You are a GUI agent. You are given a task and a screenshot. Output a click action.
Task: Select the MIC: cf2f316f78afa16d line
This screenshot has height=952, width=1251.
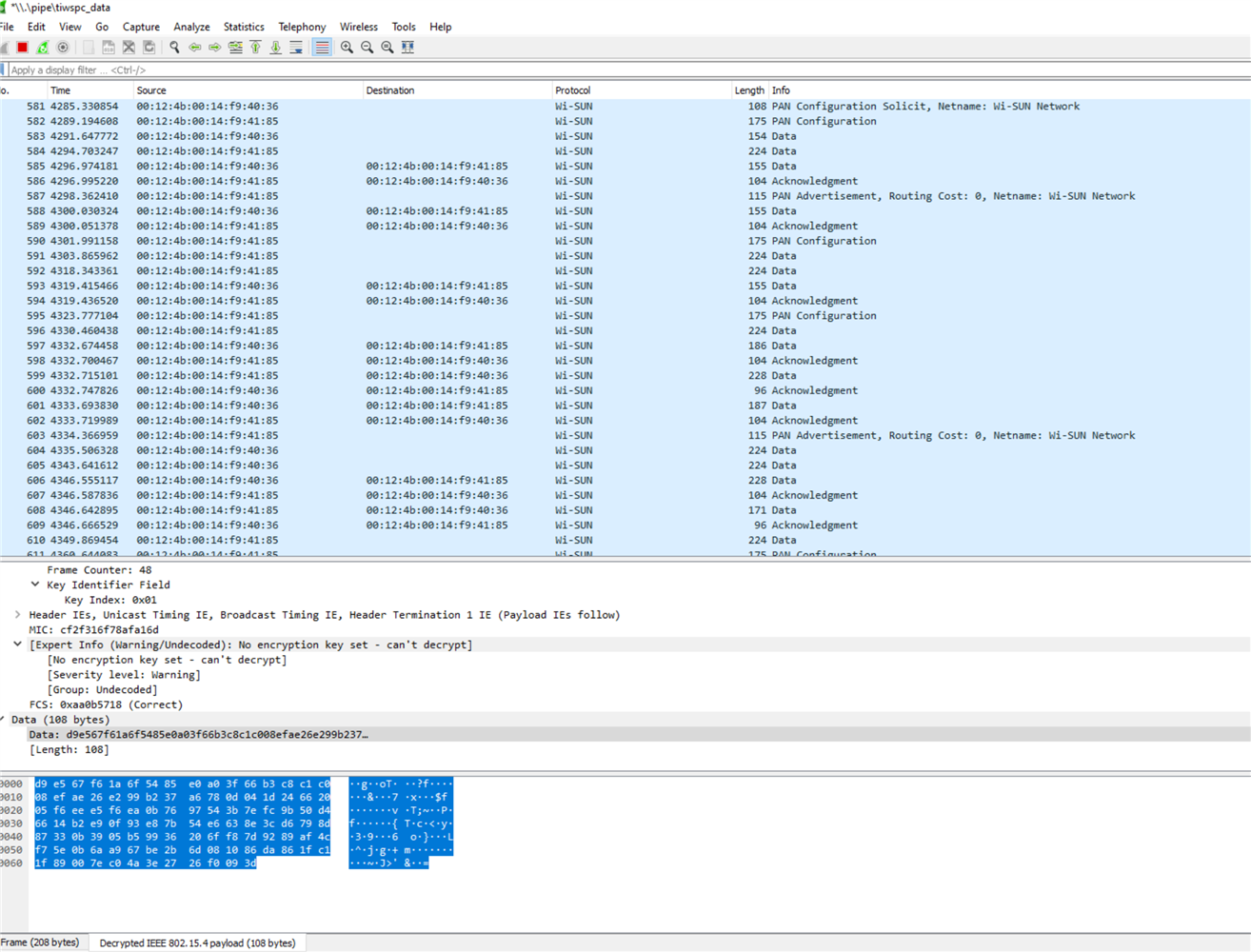click(x=93, y=629)
